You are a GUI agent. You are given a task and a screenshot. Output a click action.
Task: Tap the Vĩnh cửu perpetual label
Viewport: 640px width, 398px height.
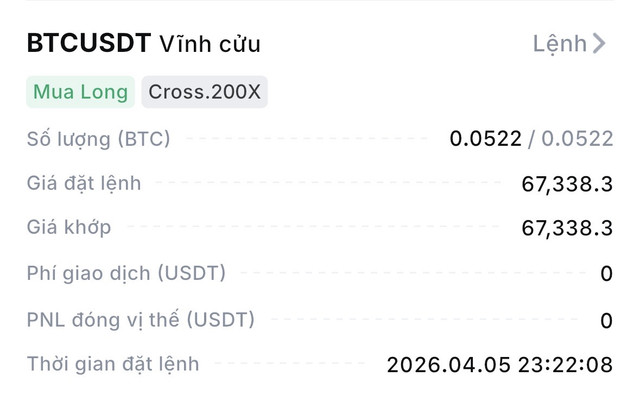click(x=210, y=44)
